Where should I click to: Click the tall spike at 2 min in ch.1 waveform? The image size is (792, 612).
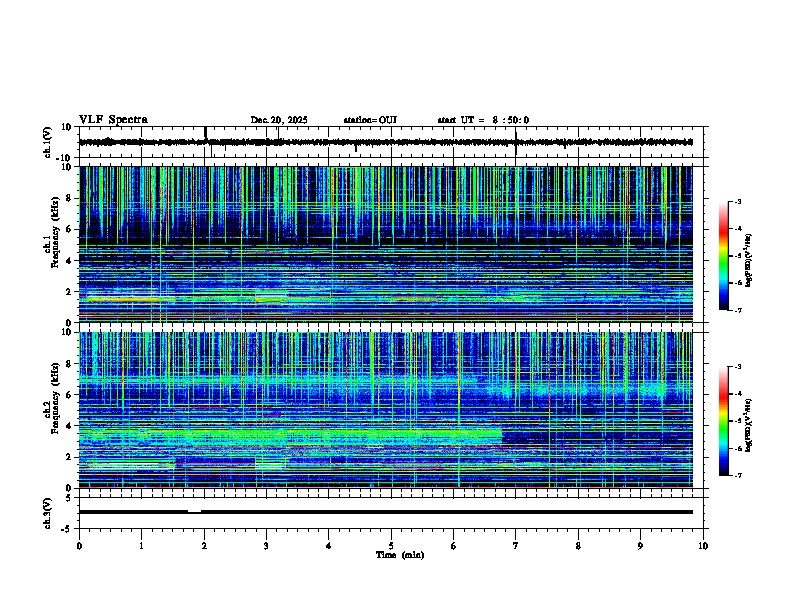point(205,133)
